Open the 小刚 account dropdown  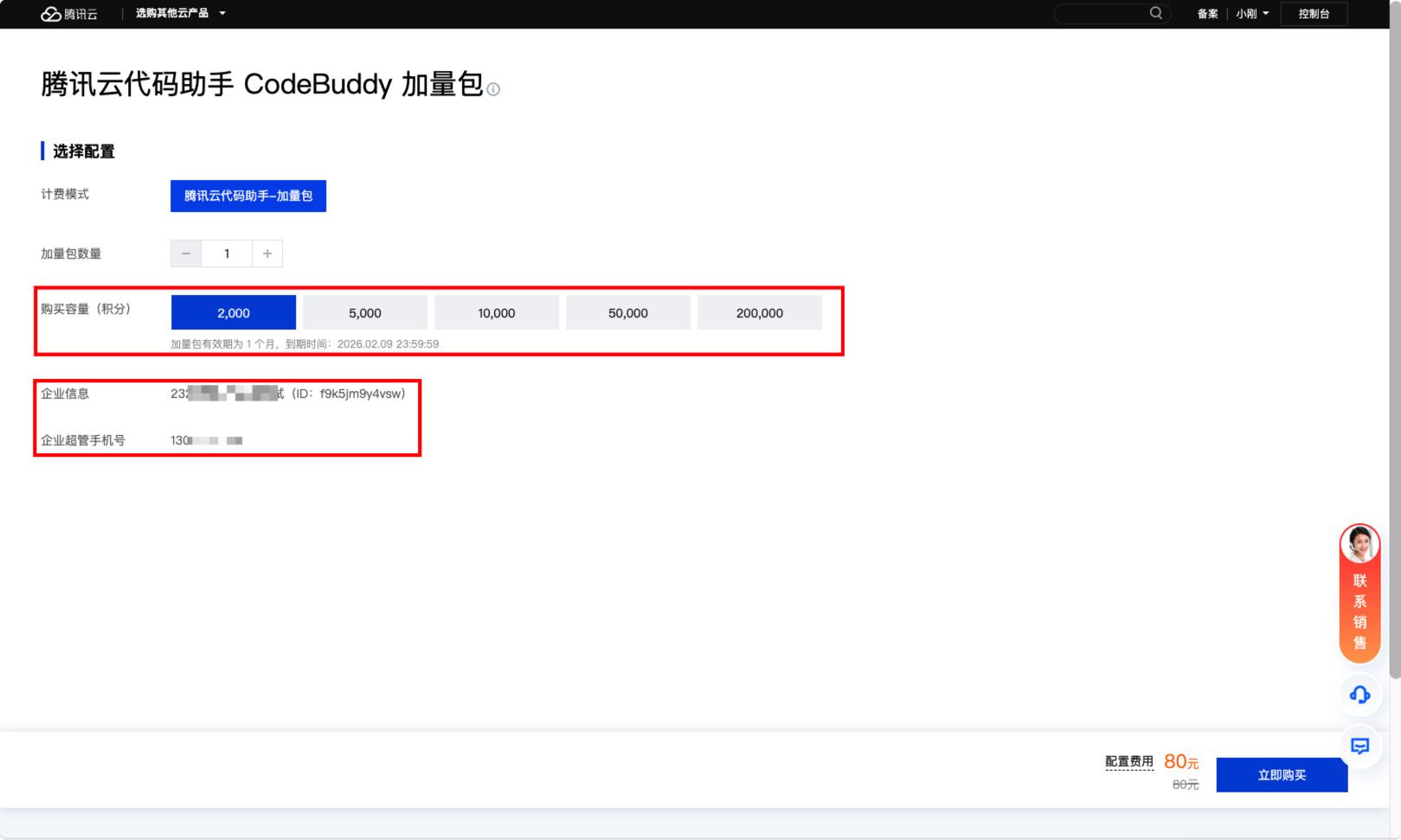(1252, 14)
